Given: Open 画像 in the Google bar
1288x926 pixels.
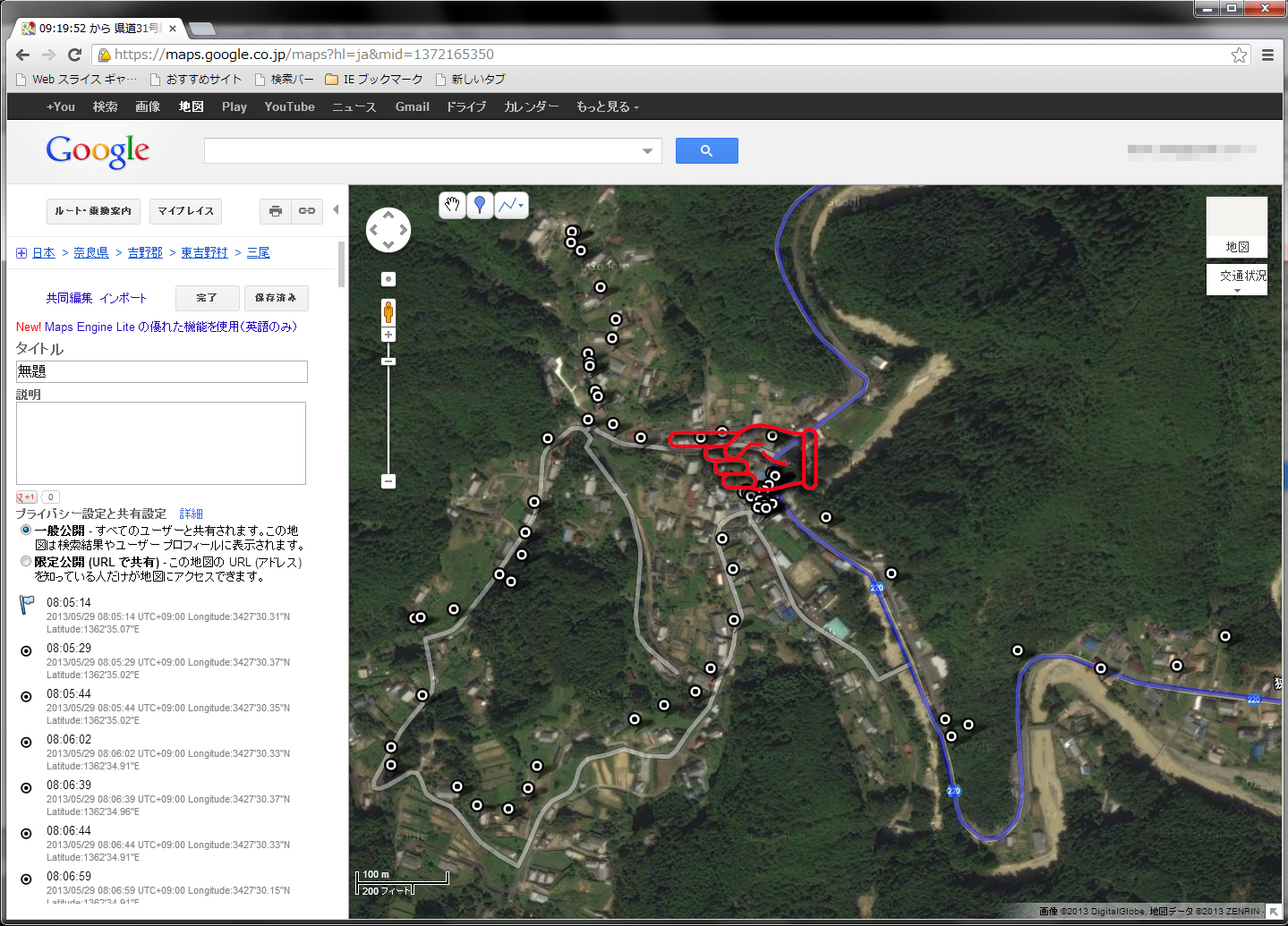Looking at the screenshot, I should [x=148, y=106].
